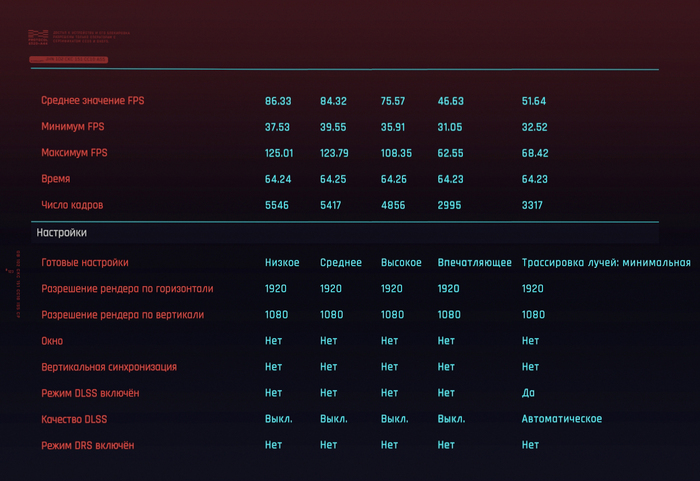Viewport: 700px width, 481px height.
Task: Click time value 64.26
Action: (393, 180)
